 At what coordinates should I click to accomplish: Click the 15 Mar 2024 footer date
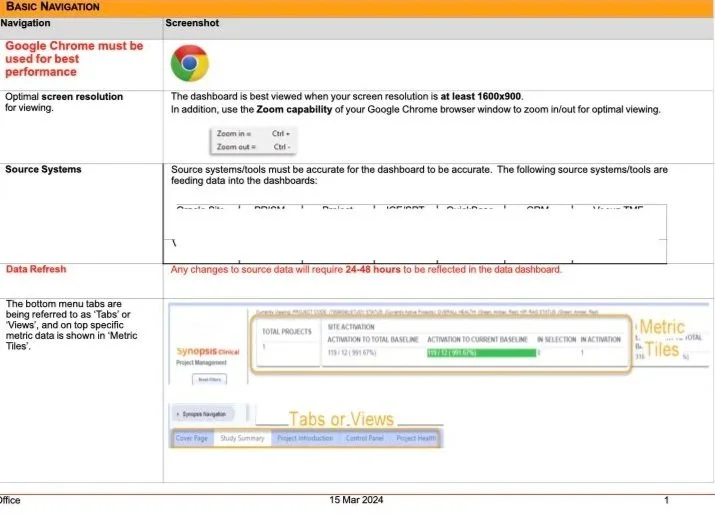coord(356,500)
